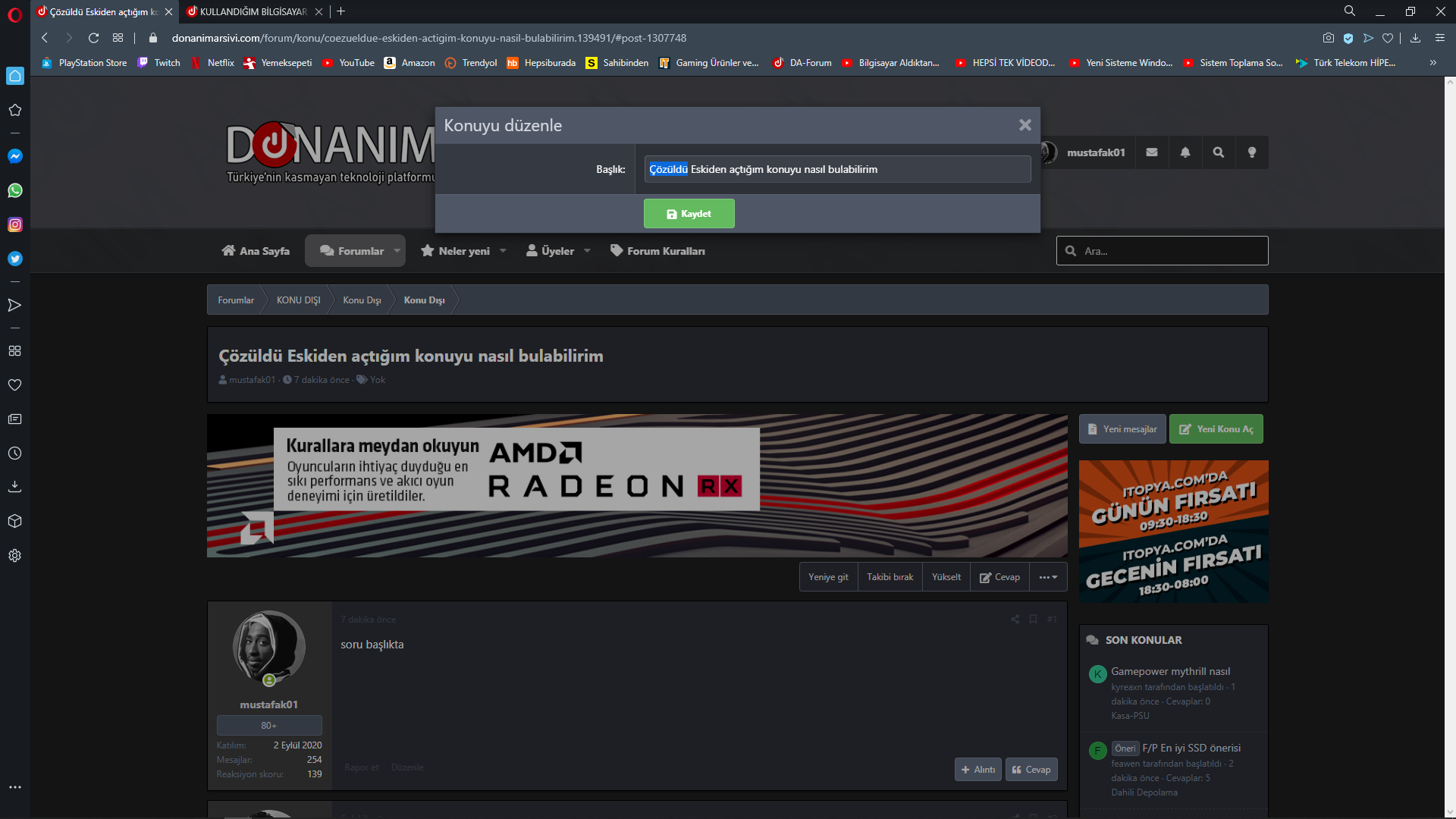
Task: Click the mustafak01 avatar image
Action: click(268, 648)
